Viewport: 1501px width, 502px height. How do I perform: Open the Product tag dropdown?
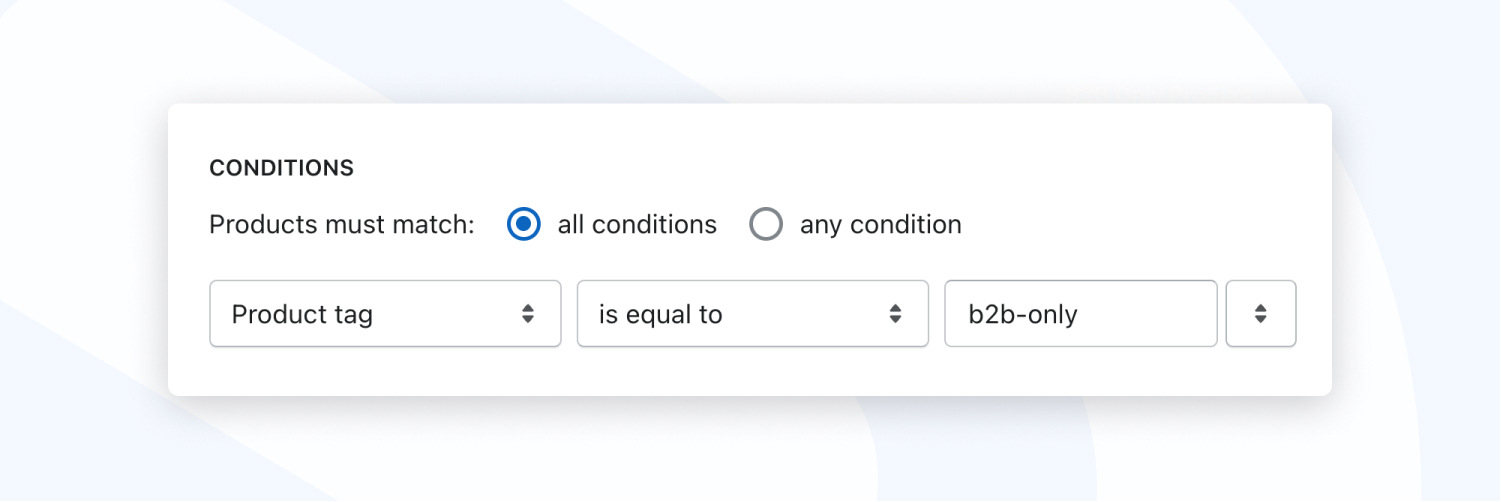[x=385, y=314]
